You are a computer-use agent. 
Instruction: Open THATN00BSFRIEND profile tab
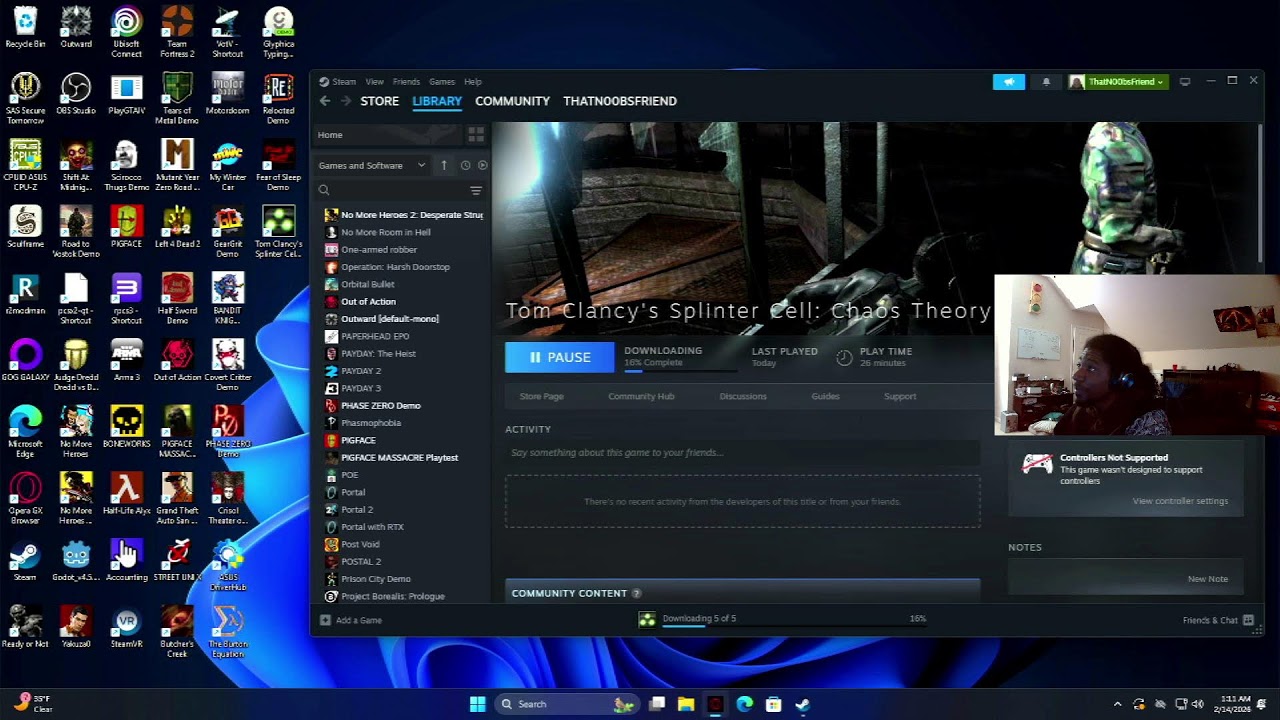tap(620, 101)
